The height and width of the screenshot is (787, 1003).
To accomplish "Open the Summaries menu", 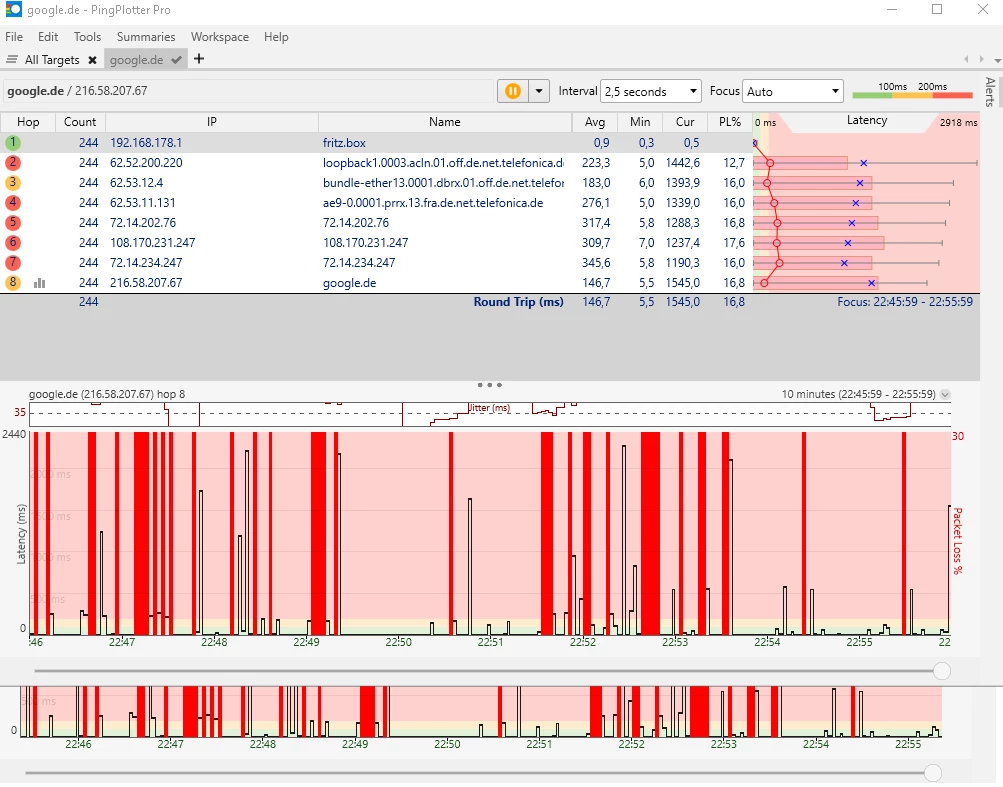I will [x=146, y=36].
